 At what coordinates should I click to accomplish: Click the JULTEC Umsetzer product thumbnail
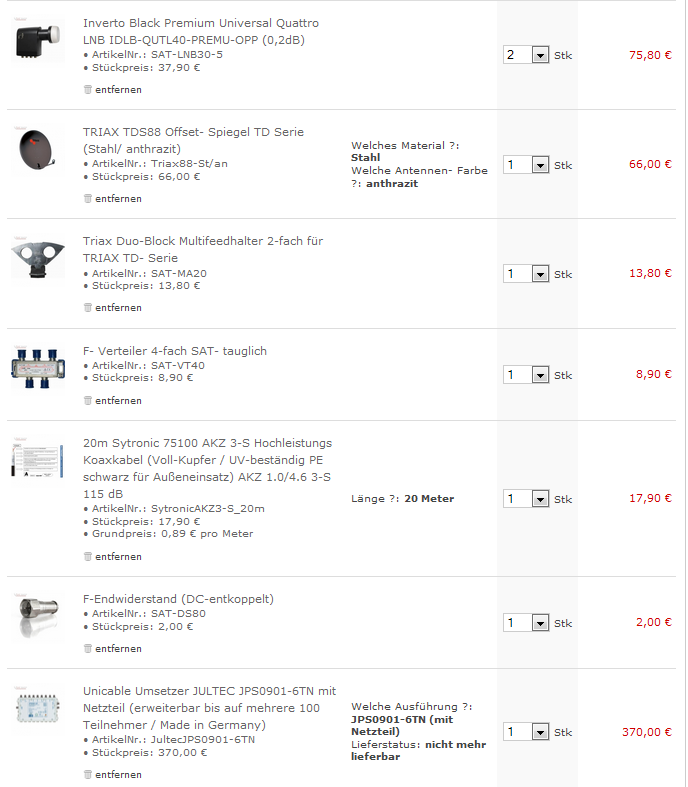(x=38, y=709)
